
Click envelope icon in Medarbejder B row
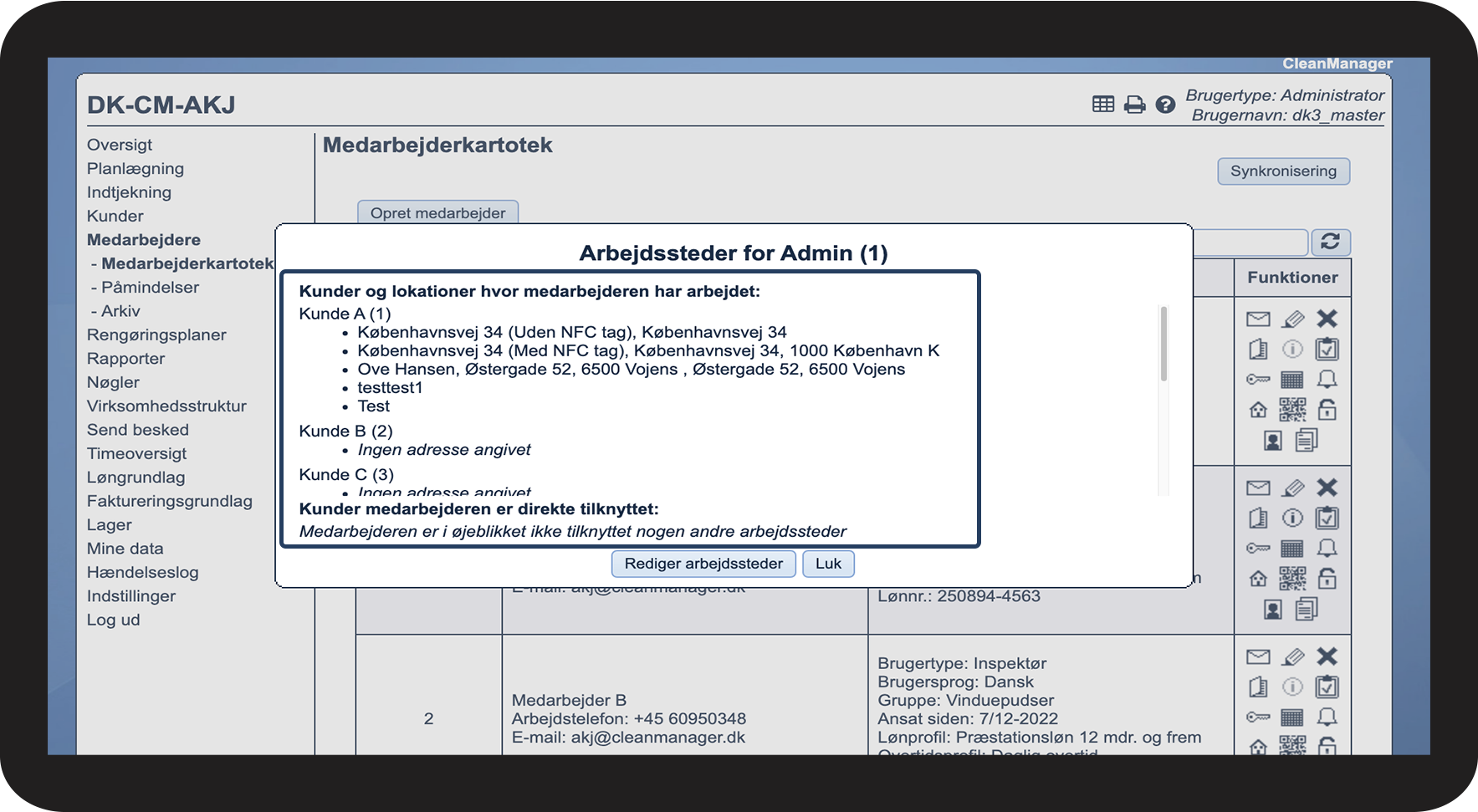[1258, 656]
